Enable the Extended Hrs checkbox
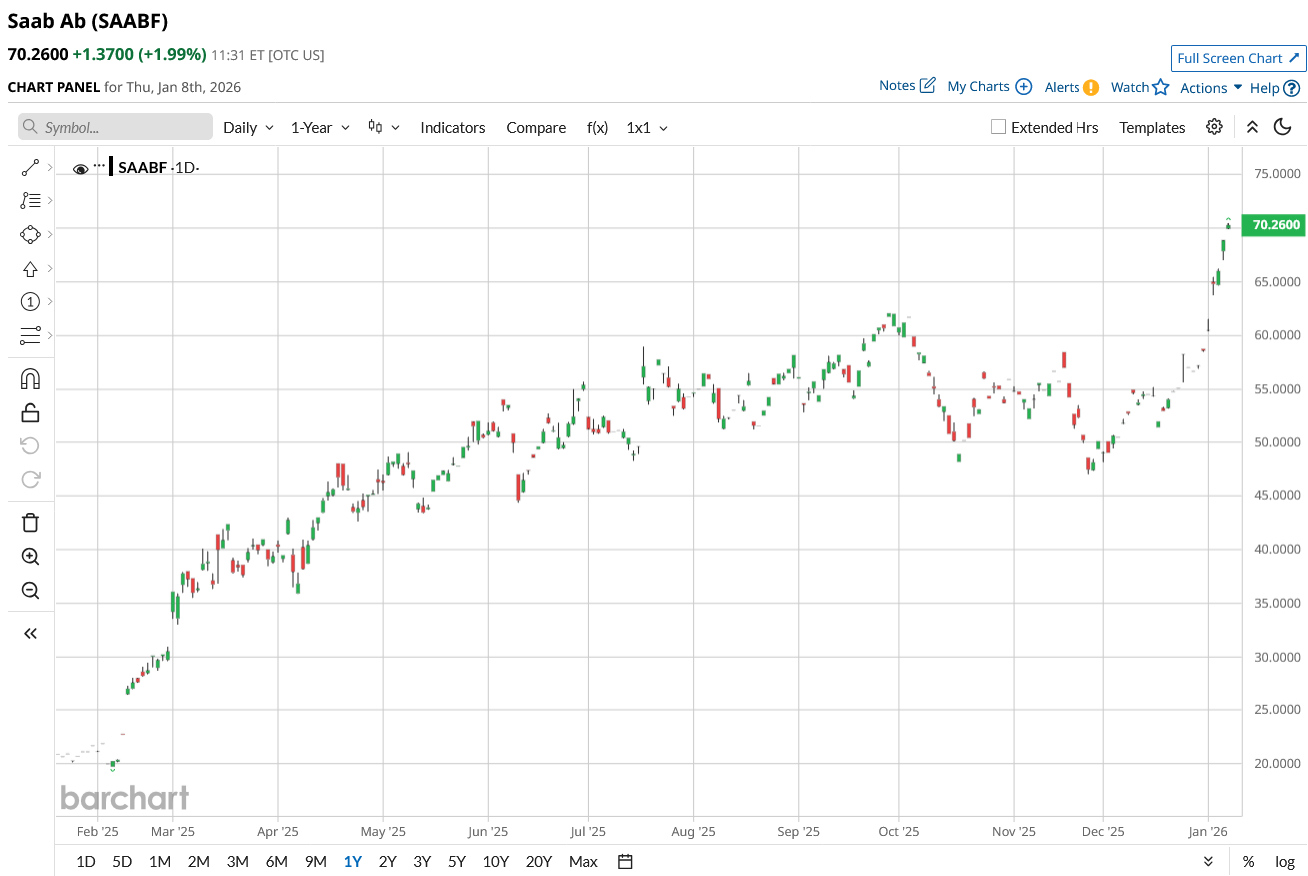This screenshot has height=876, width=1308. pos(998,127)
